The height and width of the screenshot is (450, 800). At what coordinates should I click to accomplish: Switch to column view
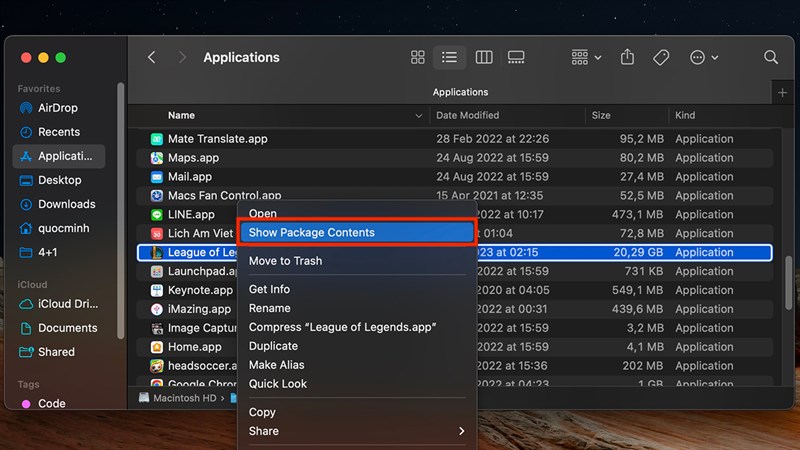coord(484,57)
